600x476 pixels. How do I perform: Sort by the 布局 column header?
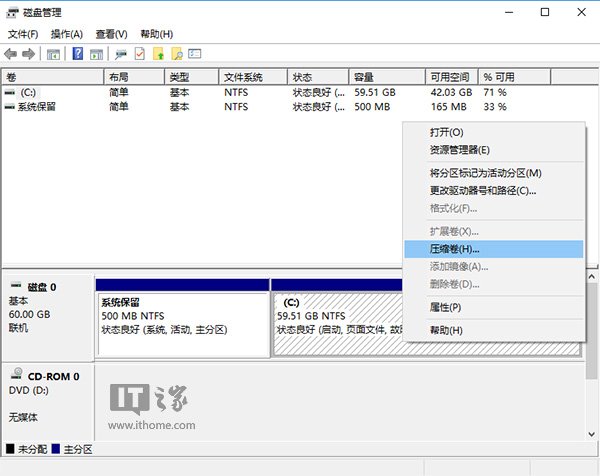(x=134, y=77)
